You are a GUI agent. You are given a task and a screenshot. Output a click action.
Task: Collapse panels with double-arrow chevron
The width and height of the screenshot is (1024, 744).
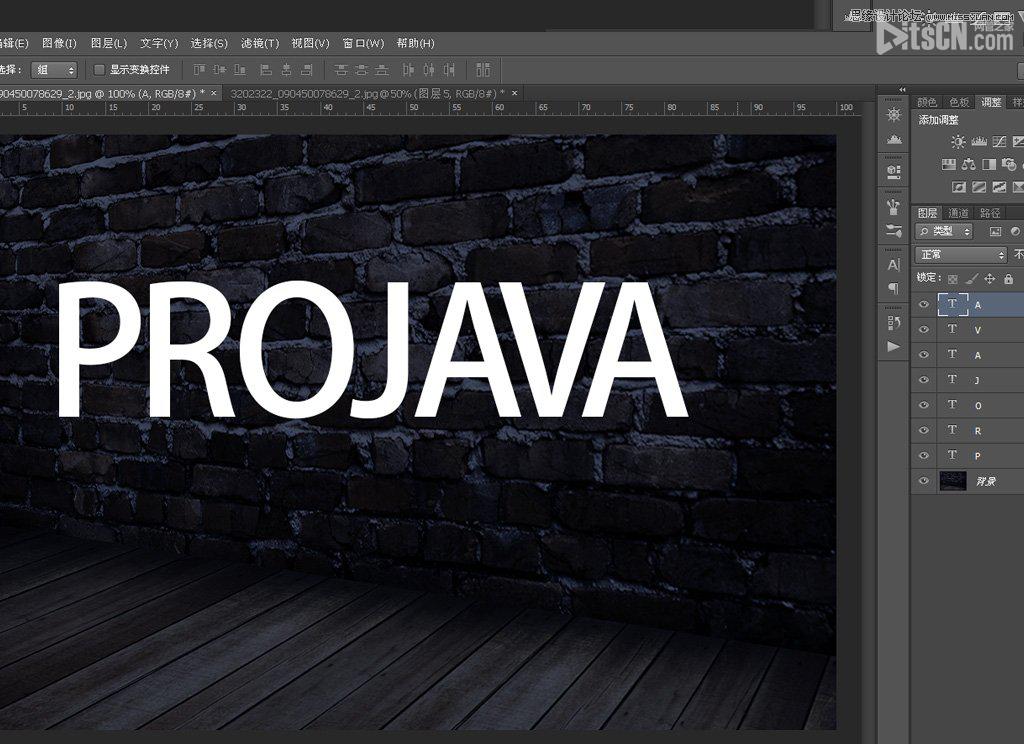point(903,89)
